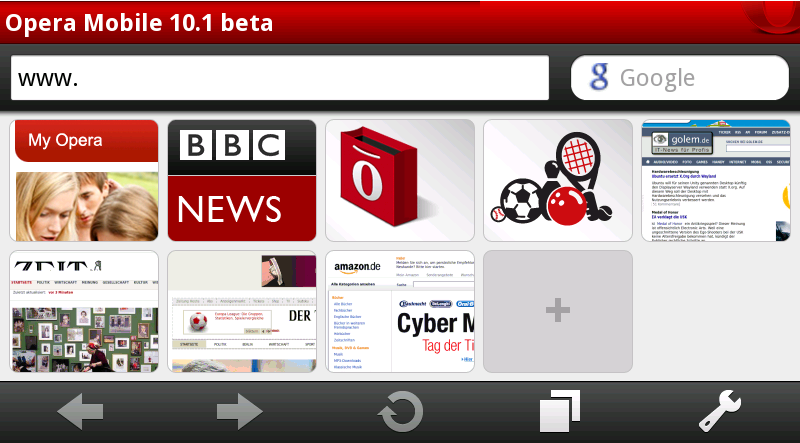Open the golem.de speed dial
The image size is (800, 443).
coord(716,180)
